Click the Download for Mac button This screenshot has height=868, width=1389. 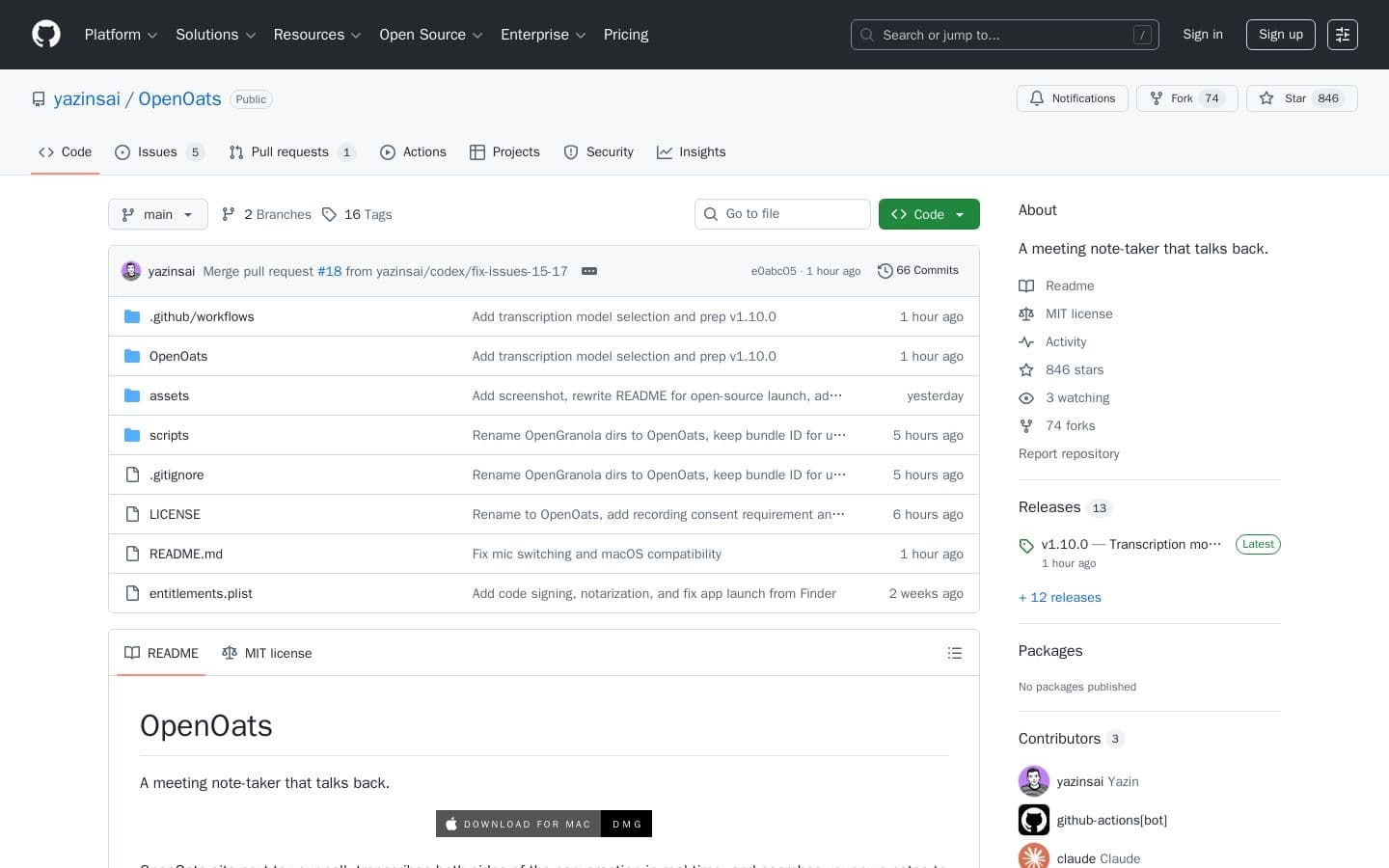point(518,824)
